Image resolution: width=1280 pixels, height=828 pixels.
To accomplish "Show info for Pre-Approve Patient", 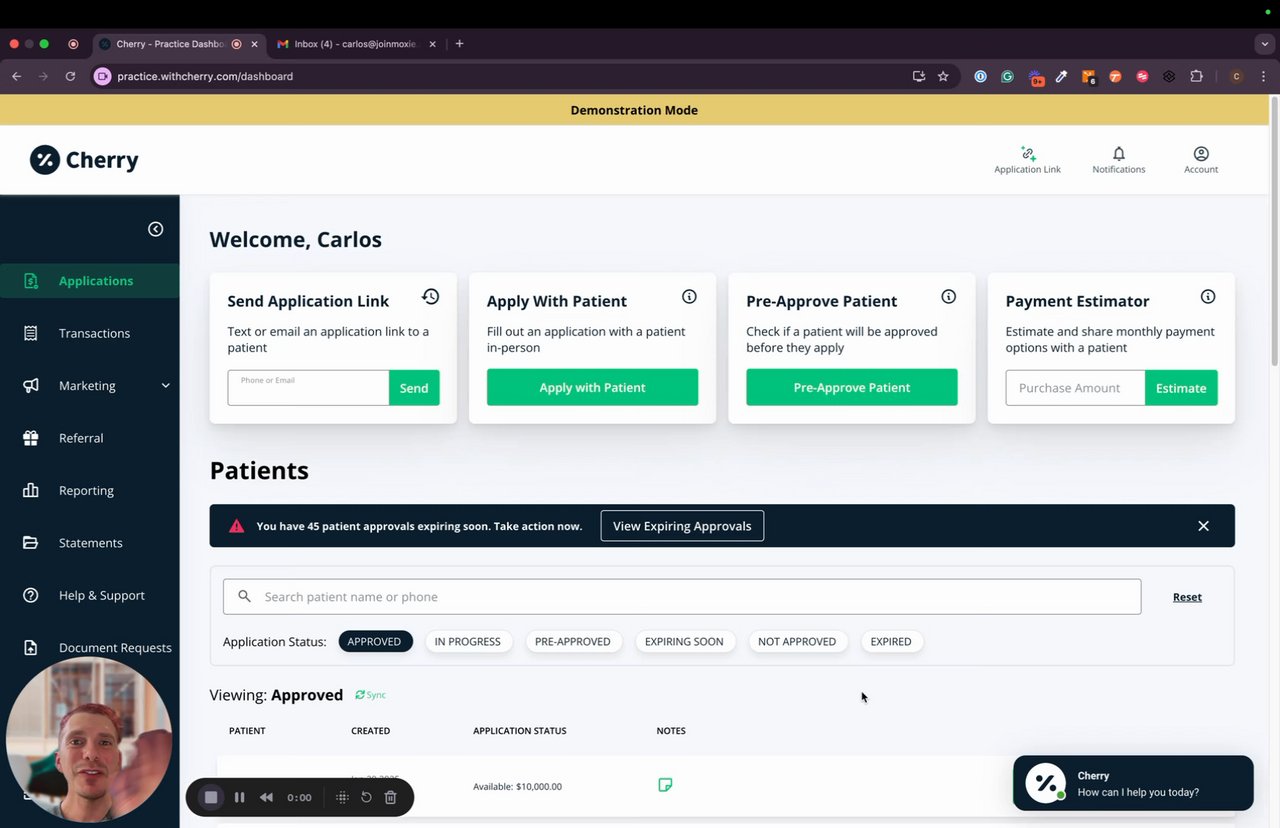I will [948, 297].
